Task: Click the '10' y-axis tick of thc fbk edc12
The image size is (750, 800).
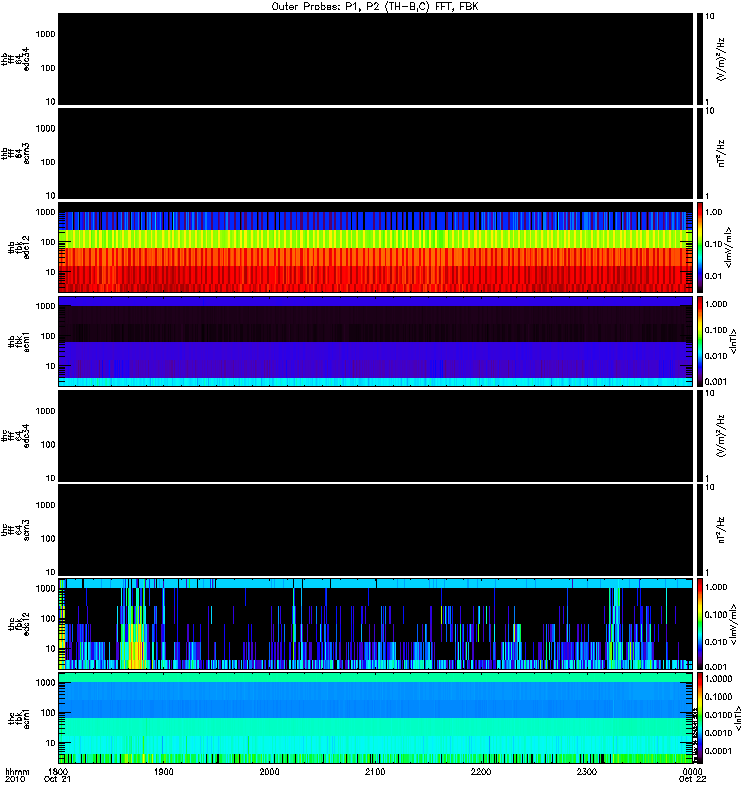Action: 51,648
